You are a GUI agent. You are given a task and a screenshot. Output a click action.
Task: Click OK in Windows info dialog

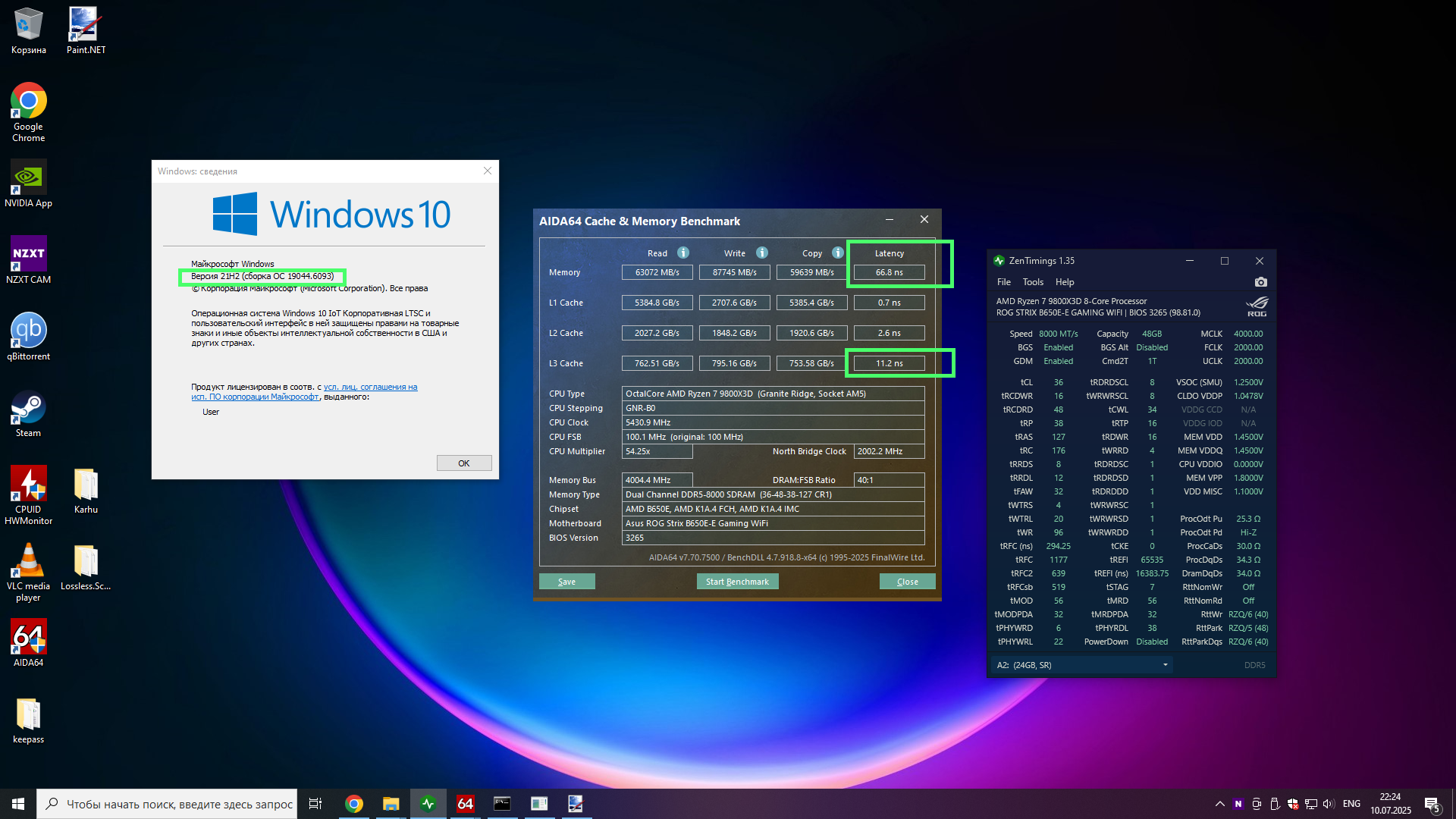[464, 463]
